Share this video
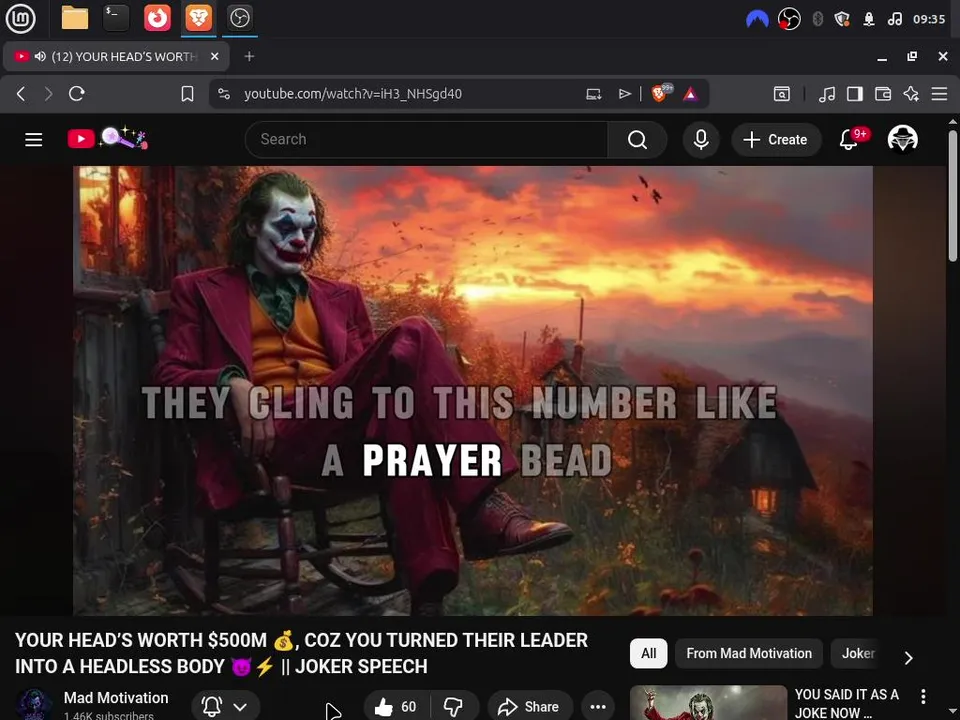960x720 pixels. click(530, 707)
